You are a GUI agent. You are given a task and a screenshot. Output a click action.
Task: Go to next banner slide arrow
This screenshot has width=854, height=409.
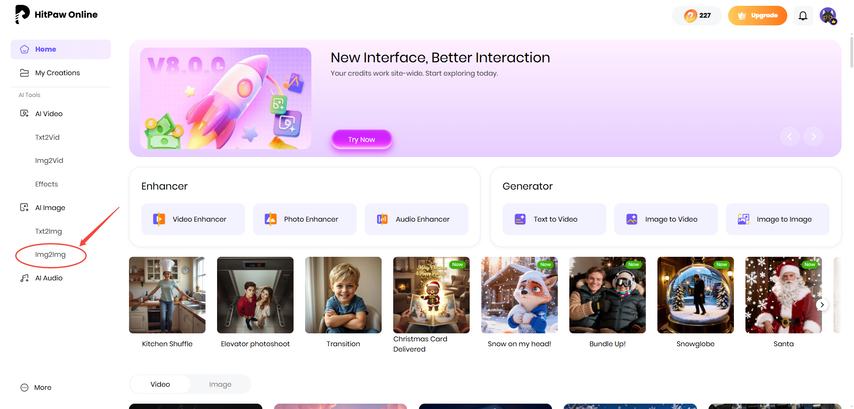814,137
